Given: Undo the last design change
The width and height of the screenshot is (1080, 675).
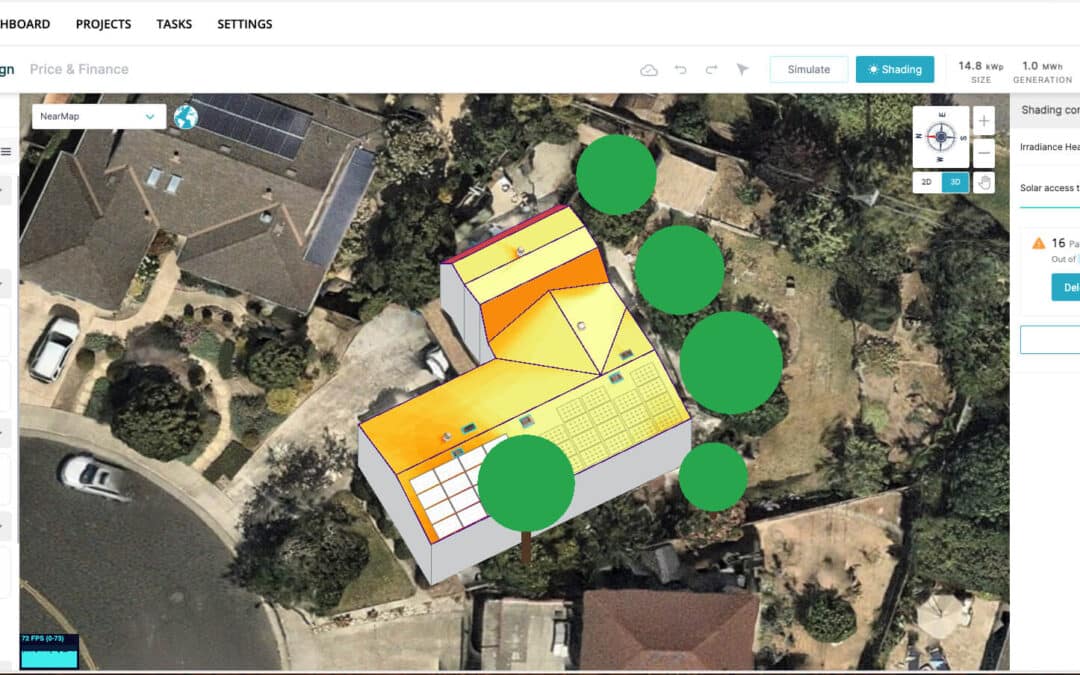Looking at the screenshot, I should click(681, 69).
